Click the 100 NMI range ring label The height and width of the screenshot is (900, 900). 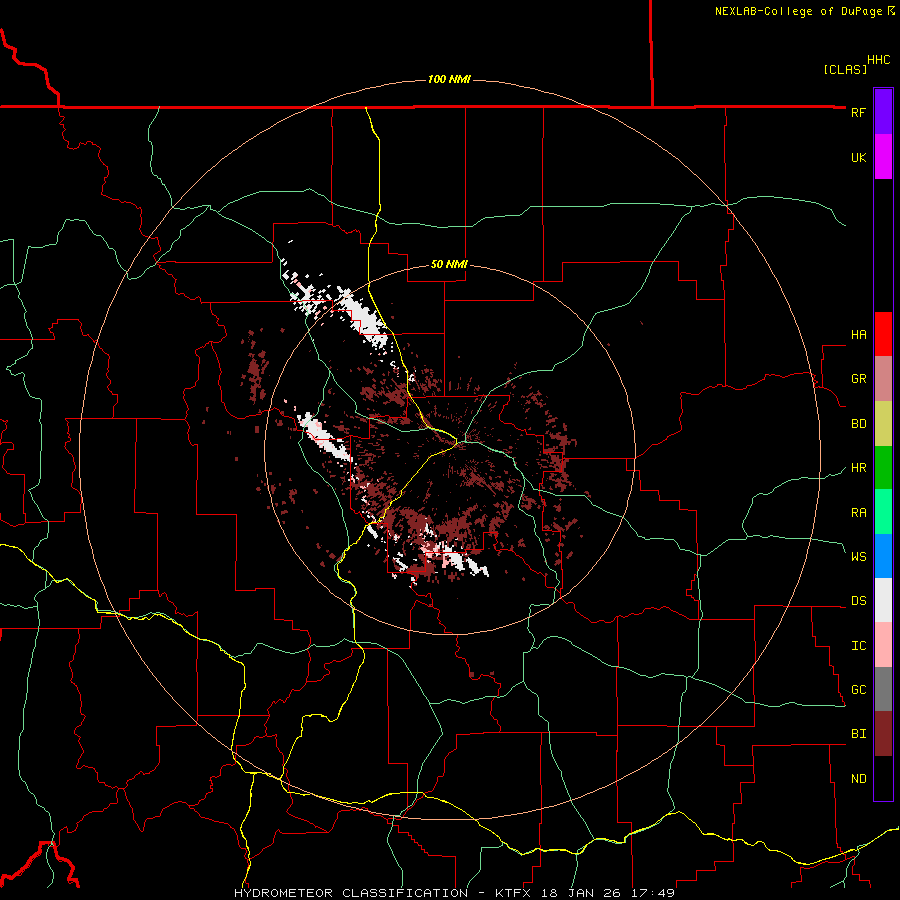click(449, 79)
